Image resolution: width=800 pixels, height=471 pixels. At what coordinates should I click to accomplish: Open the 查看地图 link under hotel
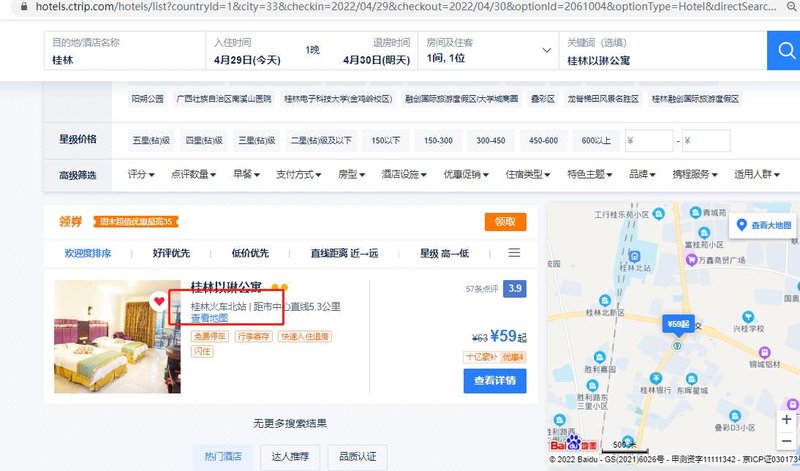[210, 318]
